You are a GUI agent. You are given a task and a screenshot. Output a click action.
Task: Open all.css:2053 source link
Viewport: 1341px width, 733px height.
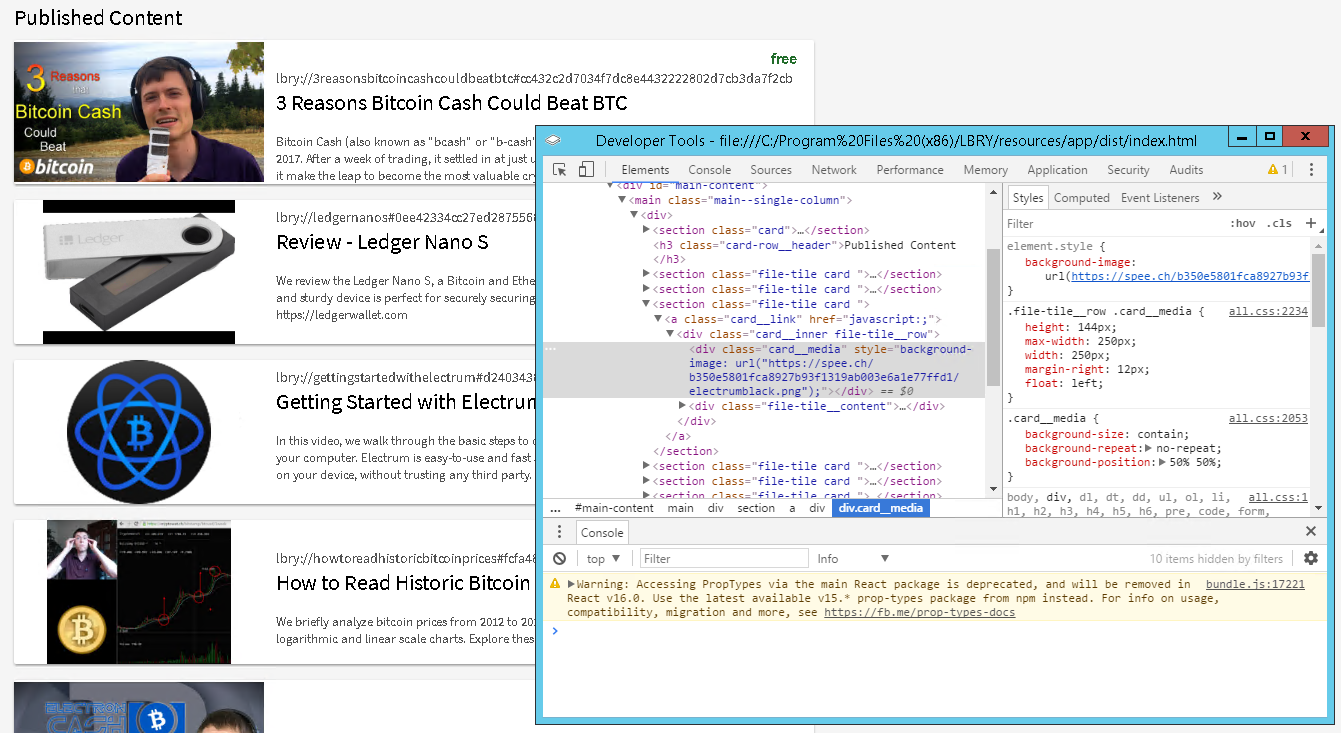1268,419
